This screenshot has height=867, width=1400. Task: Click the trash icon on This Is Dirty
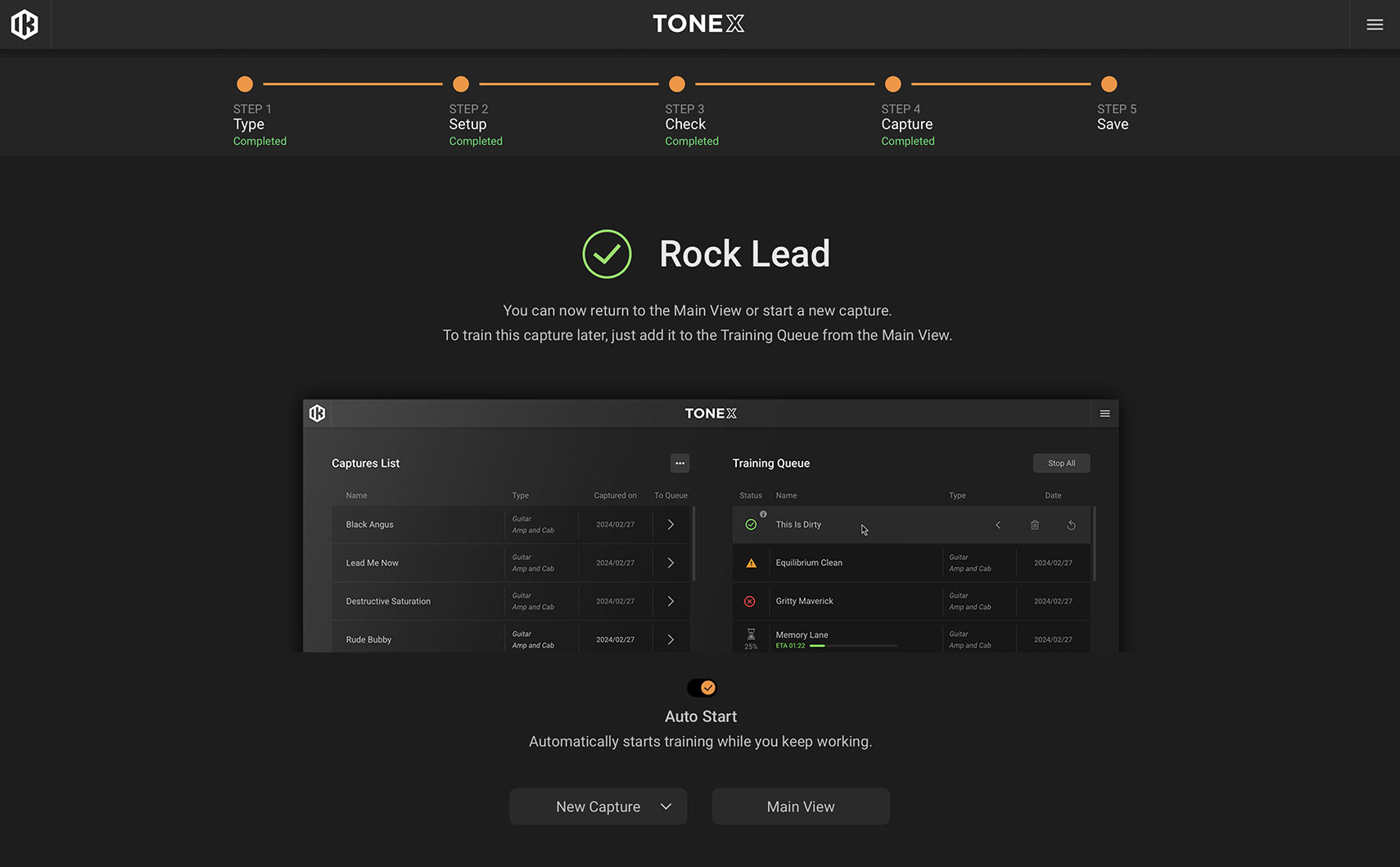click(x=1035, y=525)
